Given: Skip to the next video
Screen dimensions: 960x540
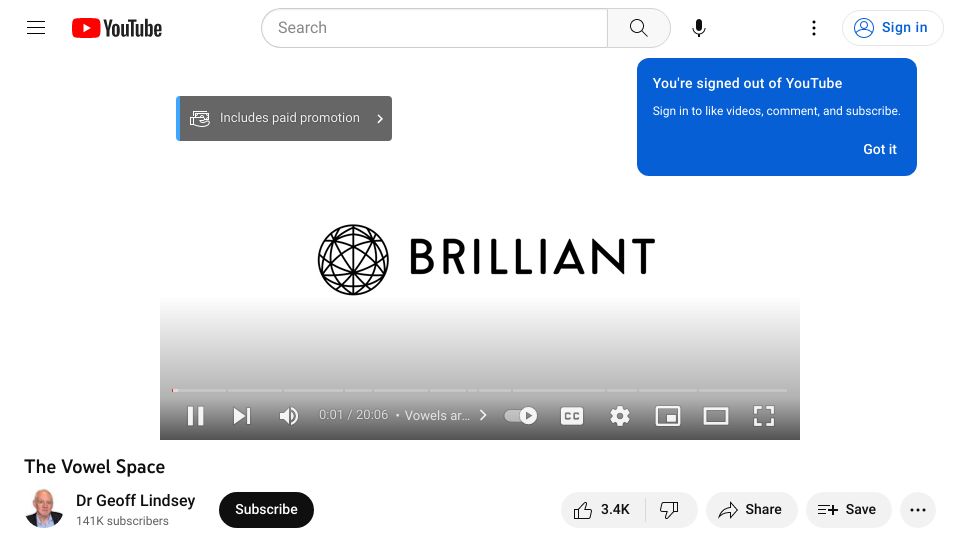Looking at the screenshot, I should point(242,416).
